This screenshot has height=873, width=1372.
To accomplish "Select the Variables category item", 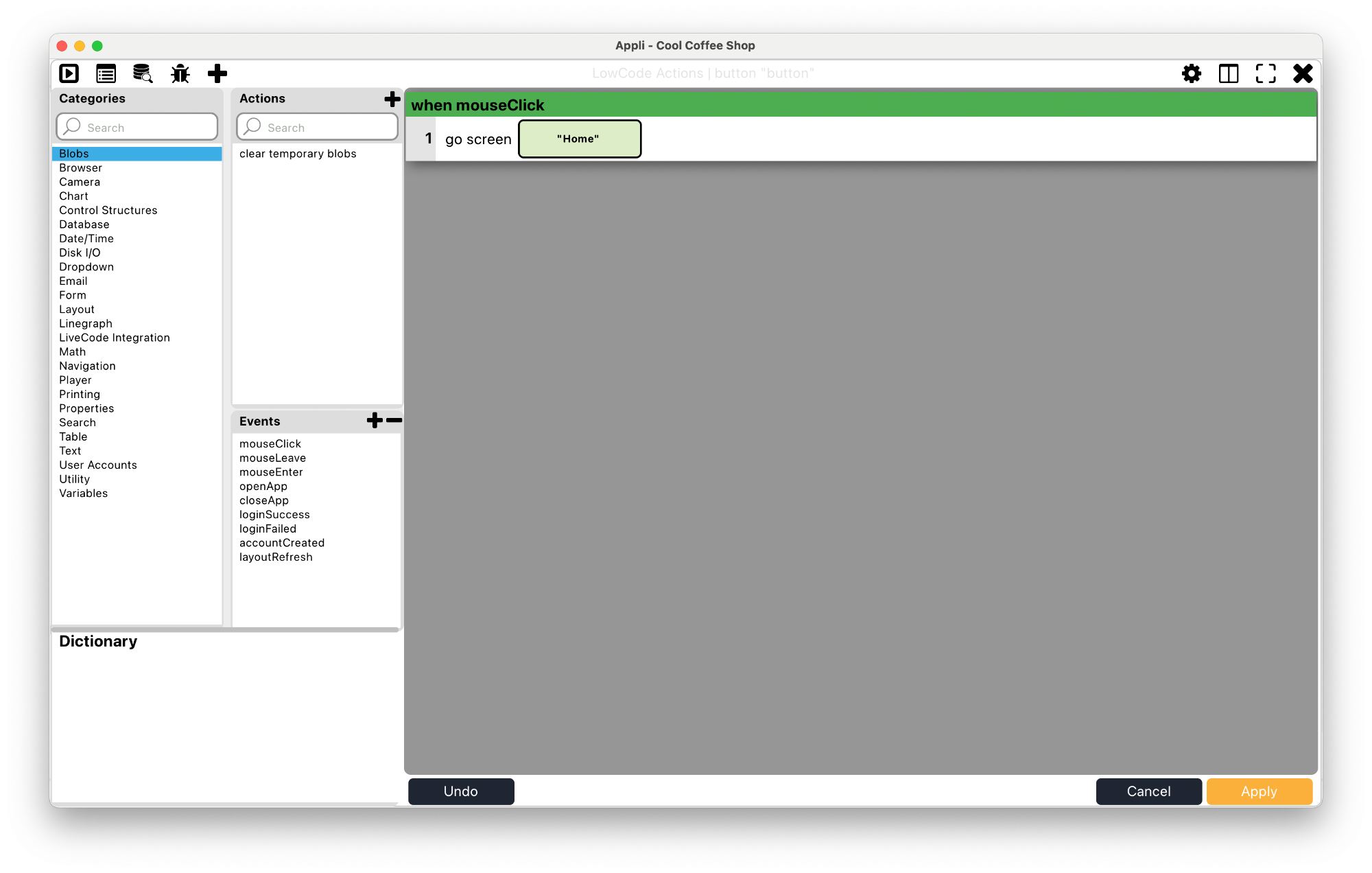I will 82,493.
